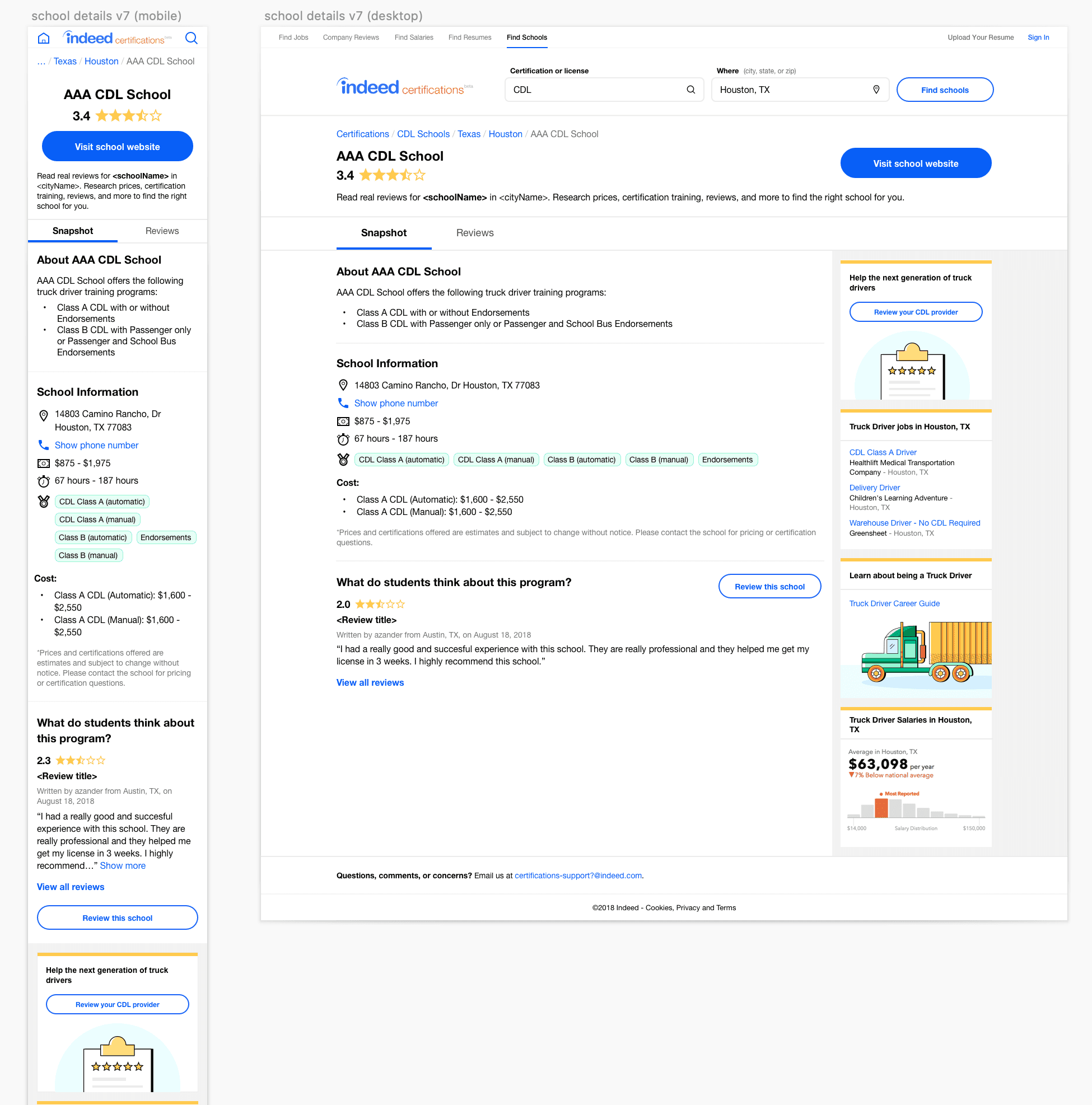Tap the mobile clipboard review illustration
The width and height of the screenshot is (1092, 1105).
(x=117, y=1058)
